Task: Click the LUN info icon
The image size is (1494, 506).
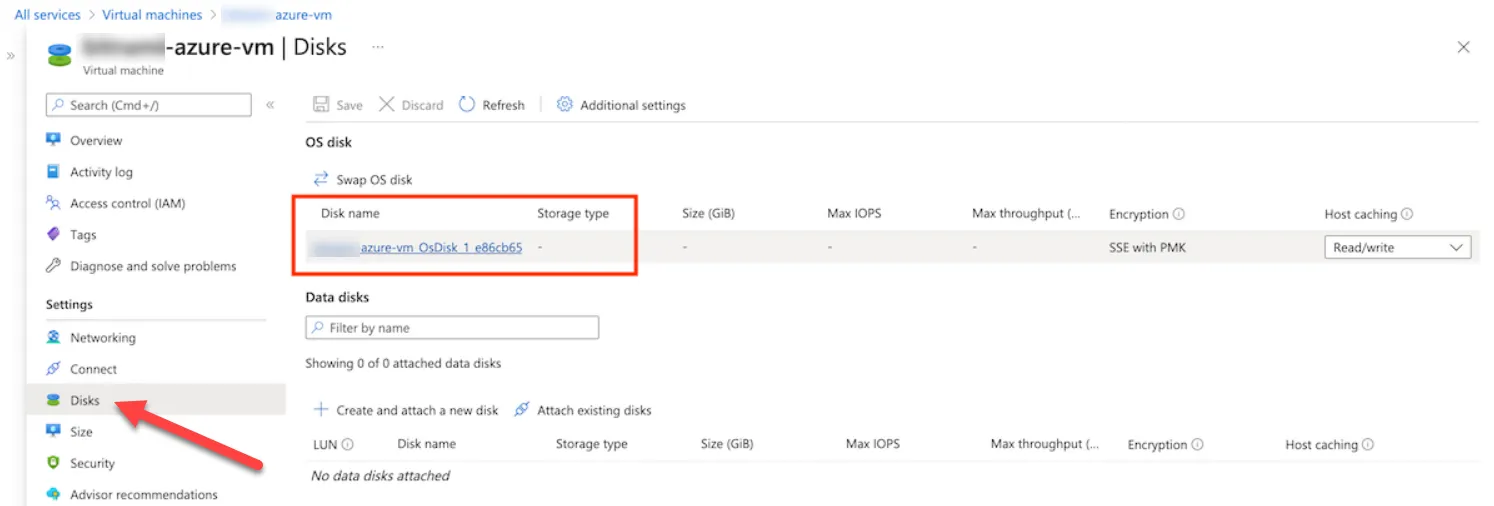Action: pos(348,444)
